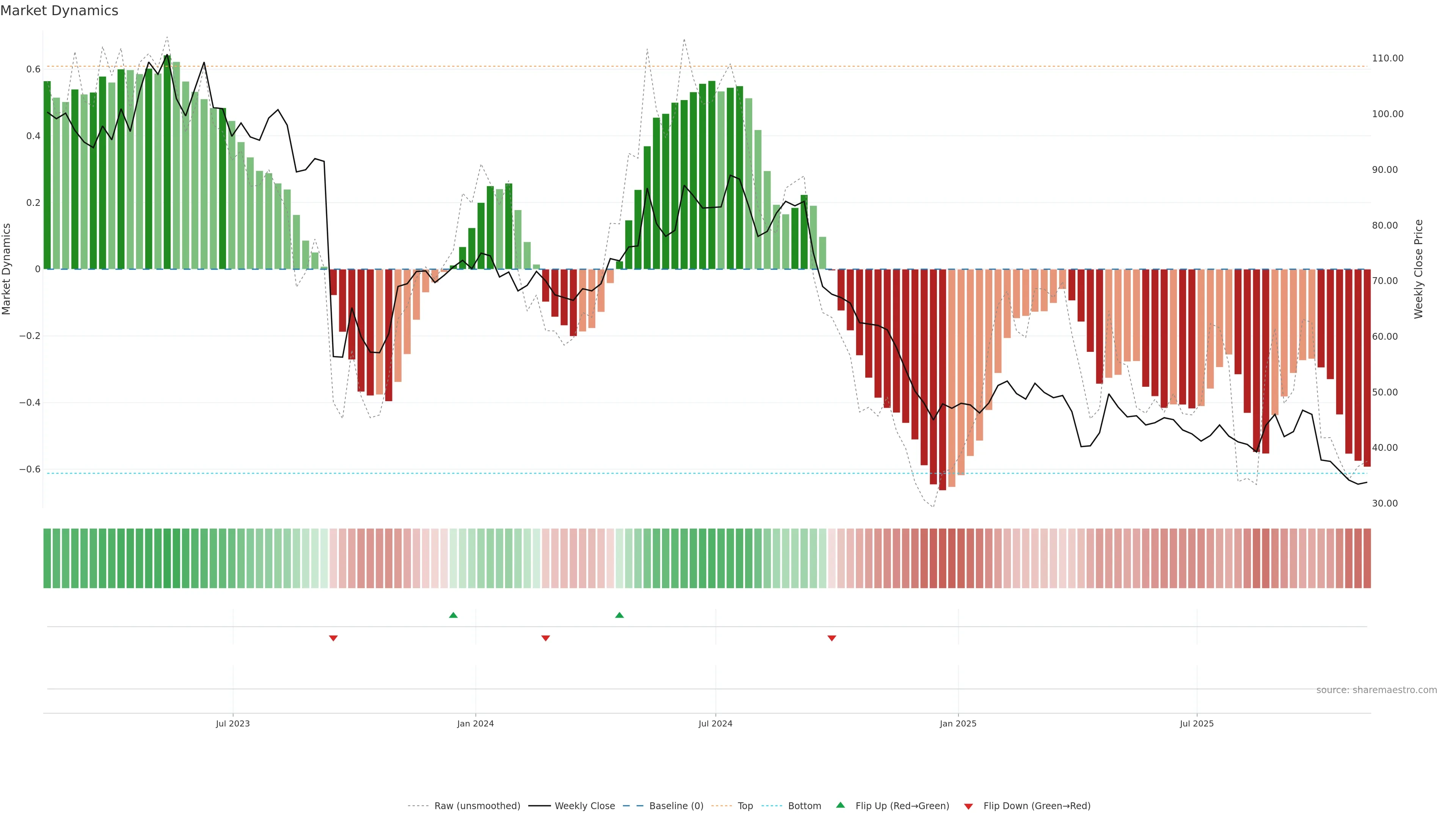Image resolution: width=1456 pixels, height=819 pixels.
Task: Toggle the Top legend entry
Action: point(745,806)
